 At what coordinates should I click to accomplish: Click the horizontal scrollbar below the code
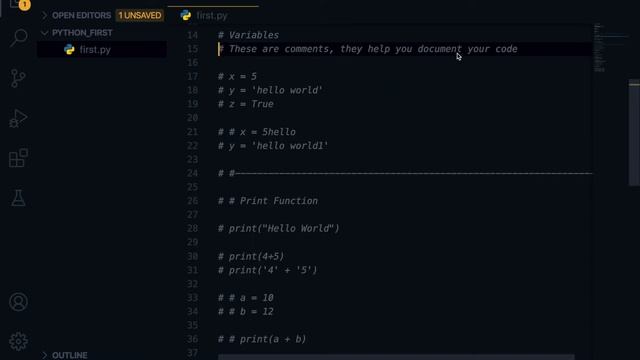[x=396, y=357]
